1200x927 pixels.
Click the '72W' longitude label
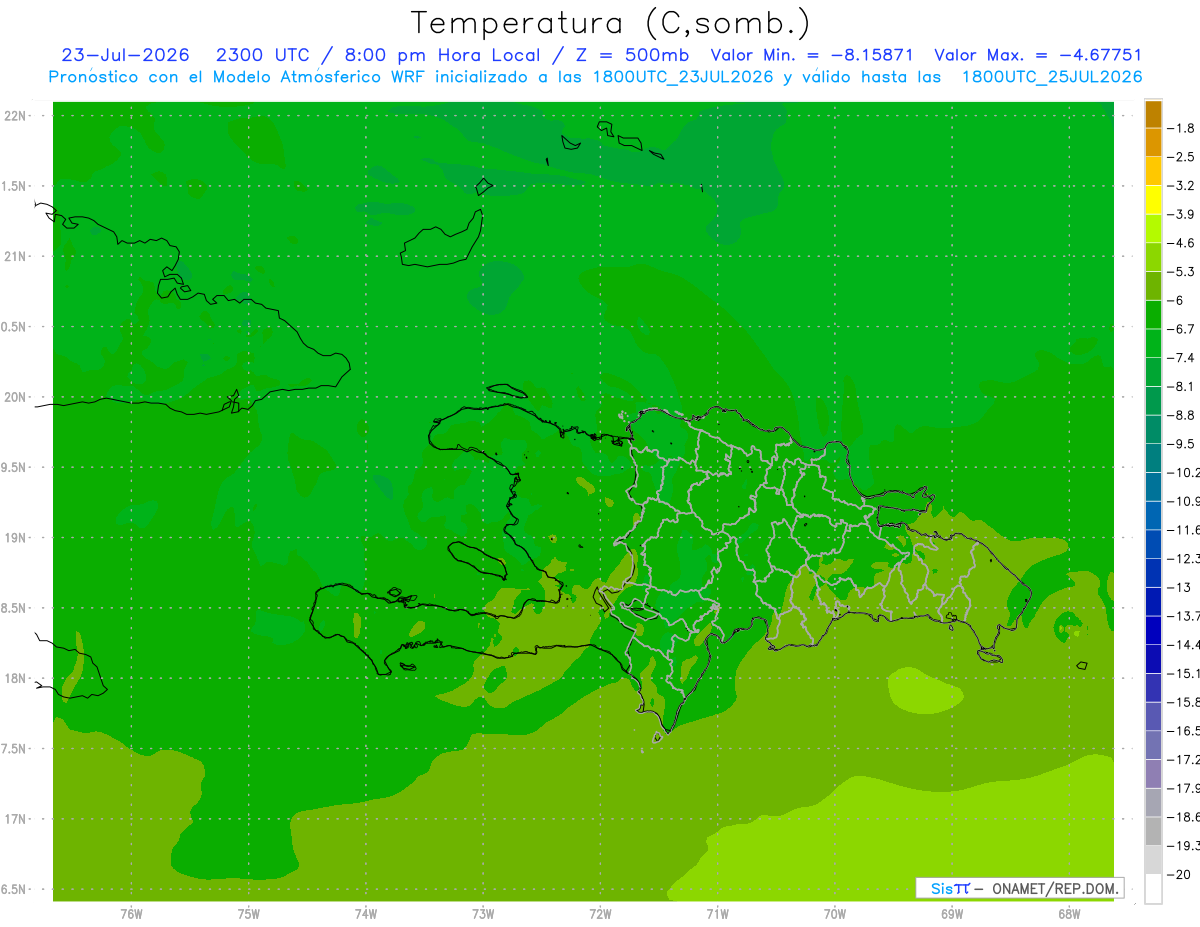click(600, 913)
